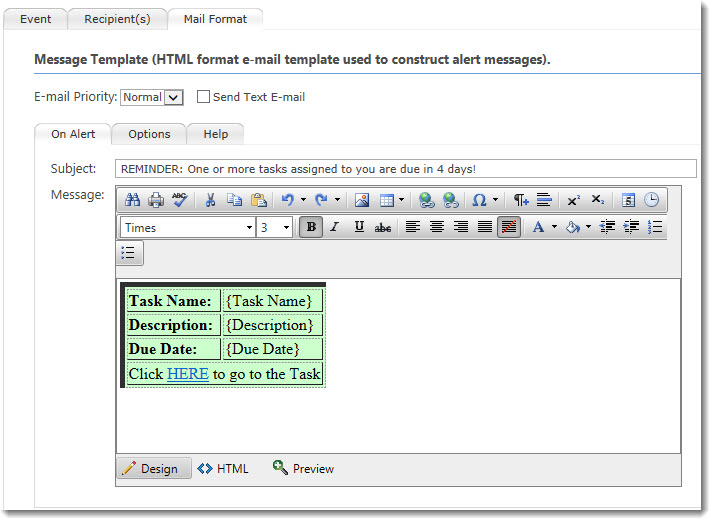Toggle Underline formatting button
This screenshot has height=519, width=710.
pyautogui.click(x=359, y=226)
